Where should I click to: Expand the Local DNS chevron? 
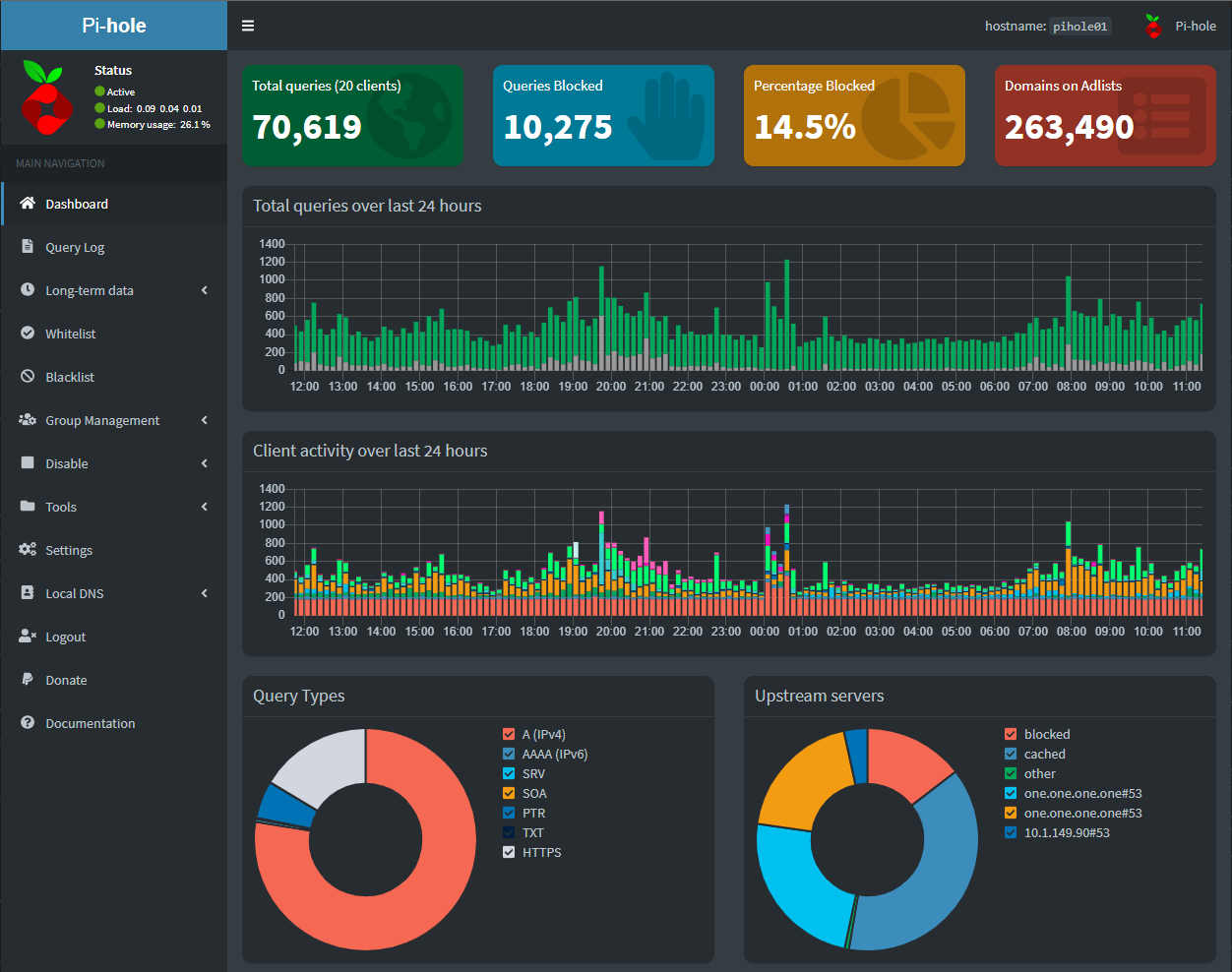(205, 593)
